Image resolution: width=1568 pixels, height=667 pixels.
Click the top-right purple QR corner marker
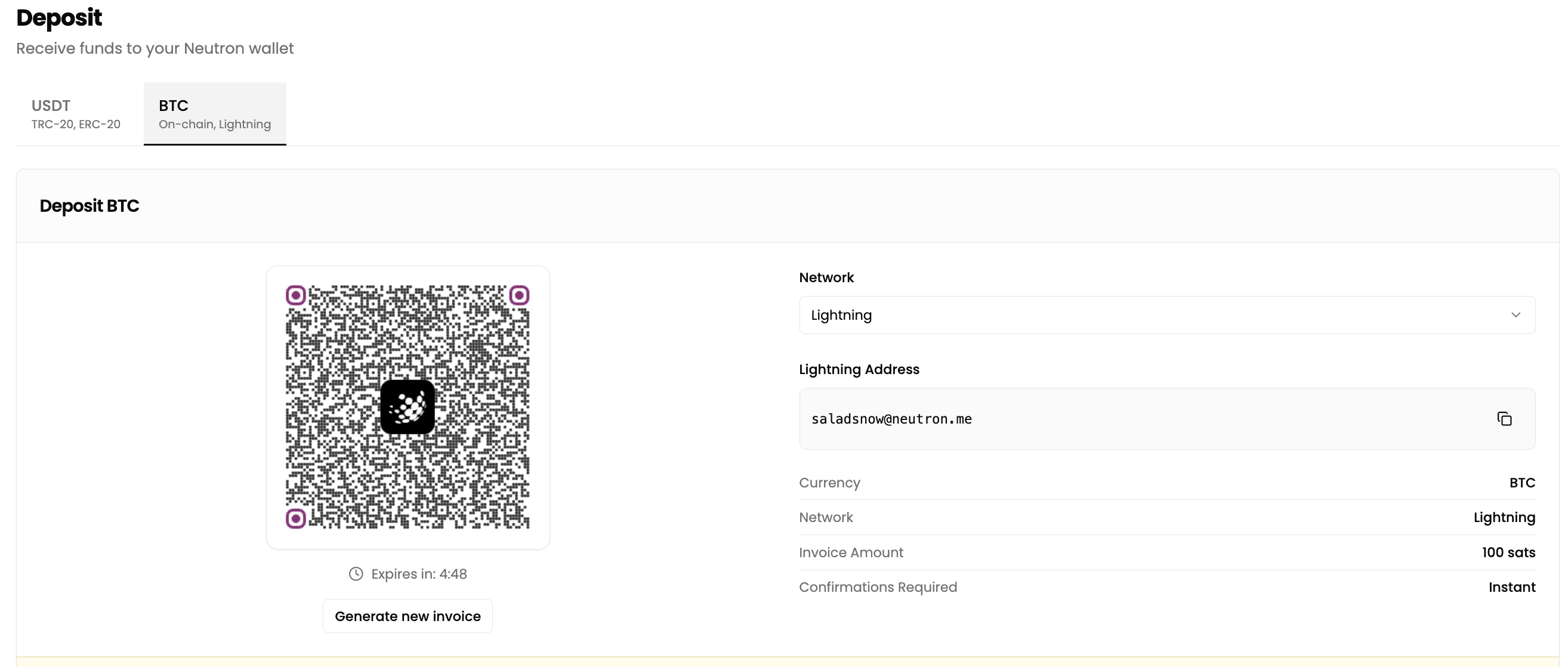tap(518, 296)
